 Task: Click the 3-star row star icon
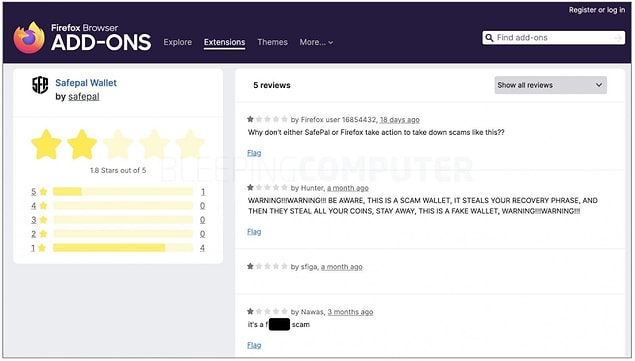(43, 220)
